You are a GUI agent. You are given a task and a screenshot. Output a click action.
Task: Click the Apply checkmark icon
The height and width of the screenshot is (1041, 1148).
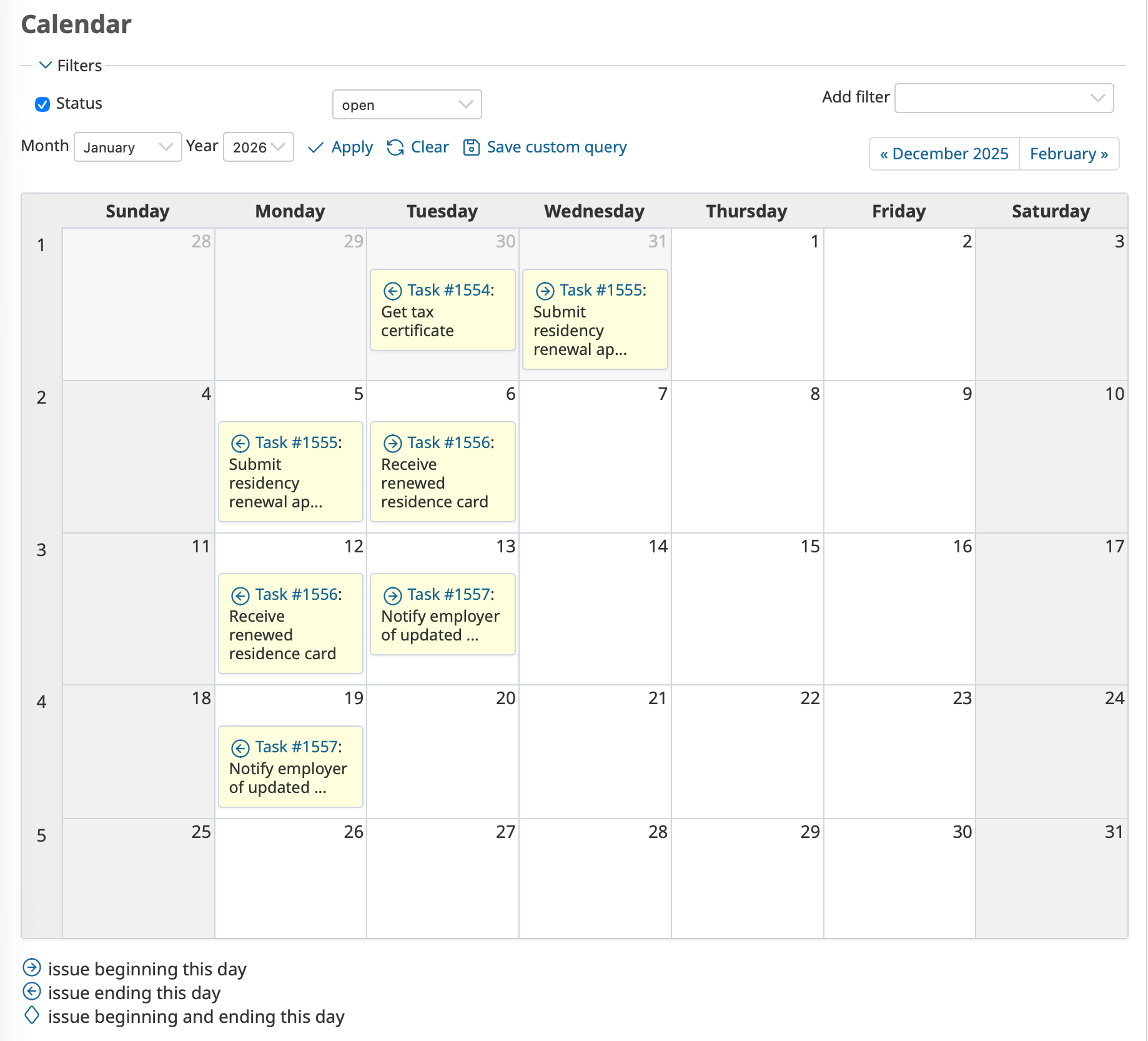pyautogui.click(x=315, y=147)
